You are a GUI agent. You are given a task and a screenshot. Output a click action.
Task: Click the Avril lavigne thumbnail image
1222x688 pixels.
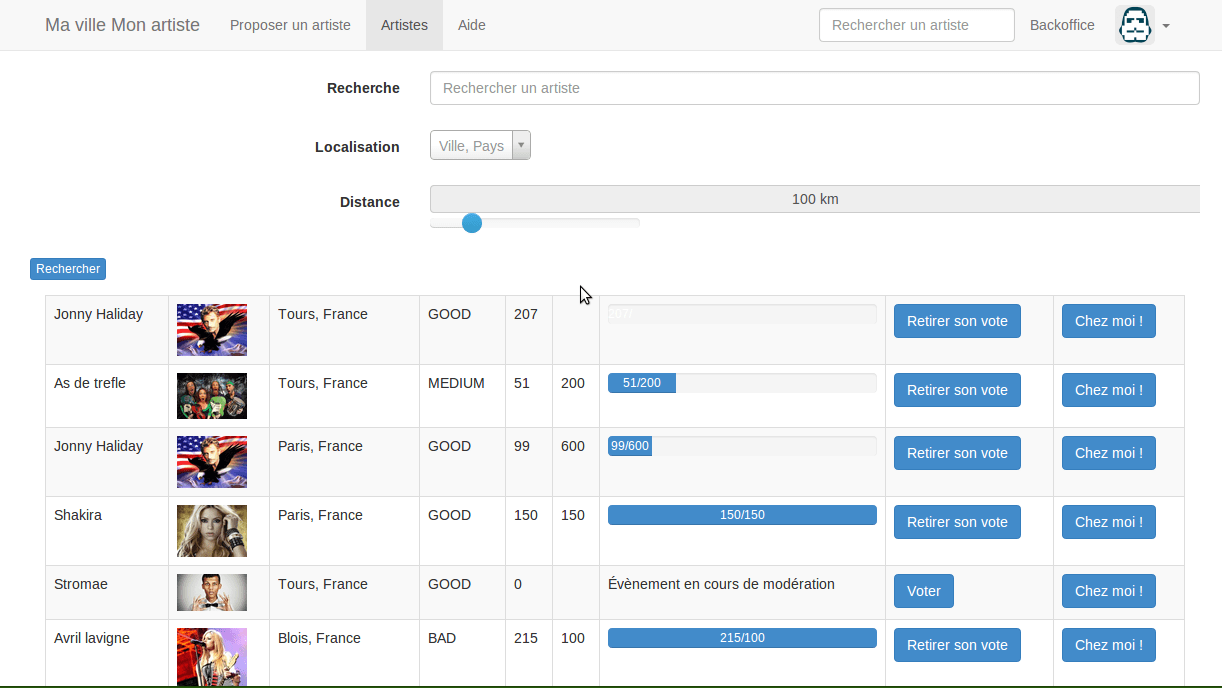click(x=212, y=656)
